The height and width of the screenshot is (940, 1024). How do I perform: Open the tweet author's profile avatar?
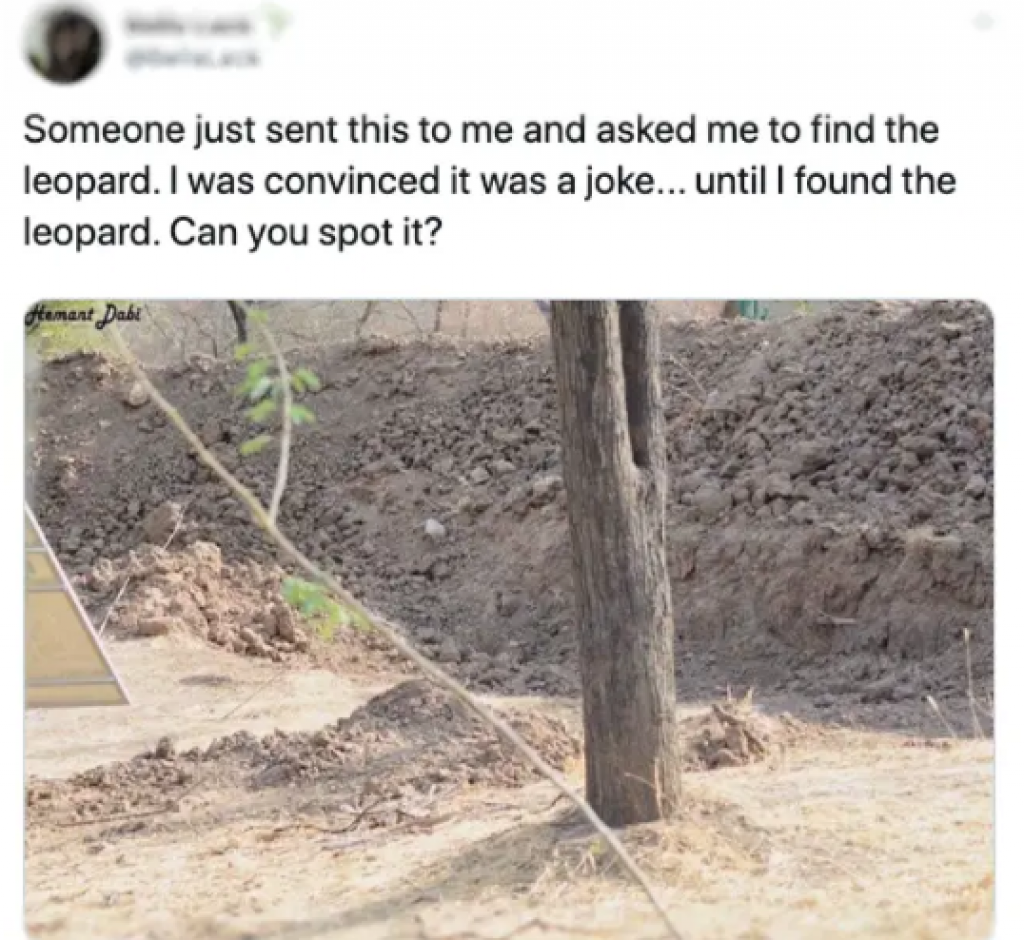tap(64, 44)
